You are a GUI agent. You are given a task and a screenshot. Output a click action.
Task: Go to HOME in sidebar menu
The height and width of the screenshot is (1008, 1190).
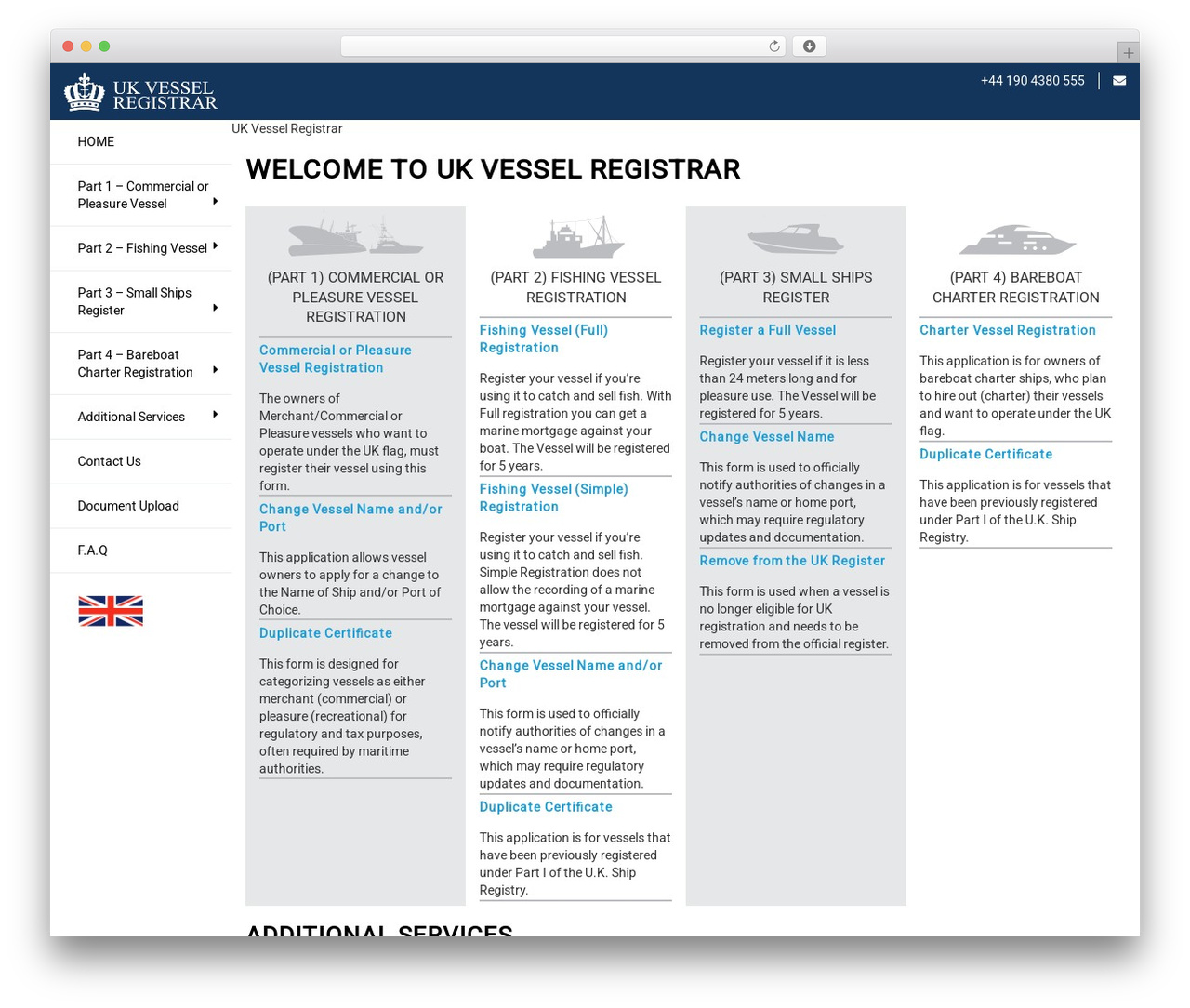[96, 141]
